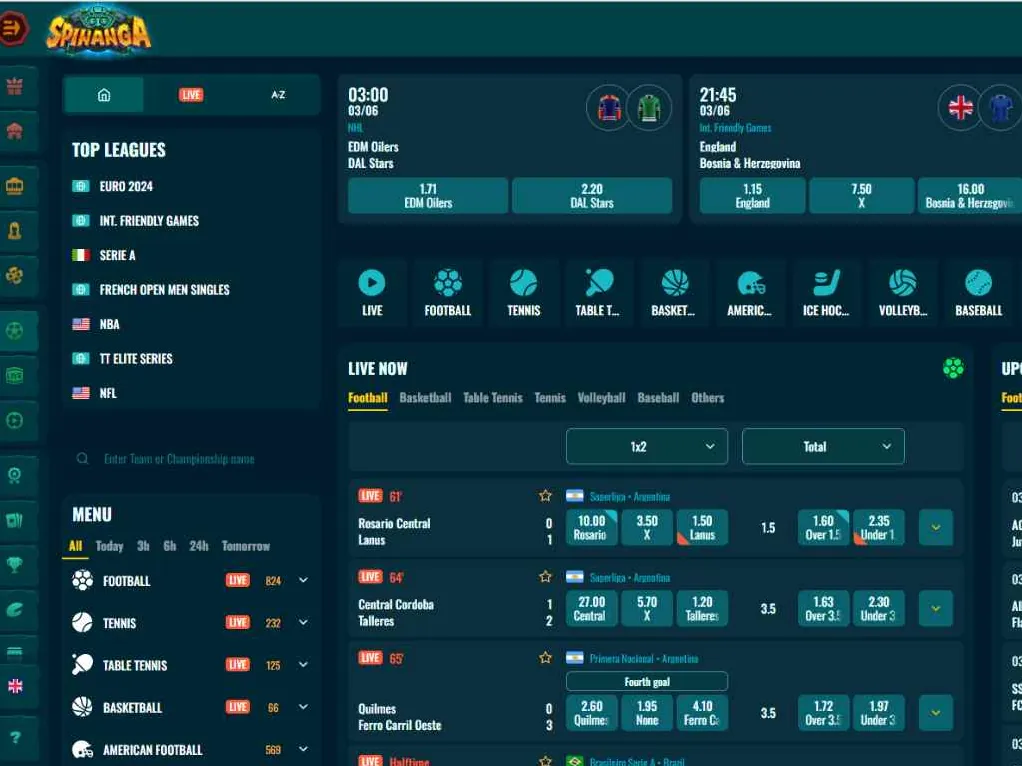Star the Rosario Central vs Lanus match
The width and height of the screenshot is (1022, 766).
pyautogui.click(x=545, y=494)
